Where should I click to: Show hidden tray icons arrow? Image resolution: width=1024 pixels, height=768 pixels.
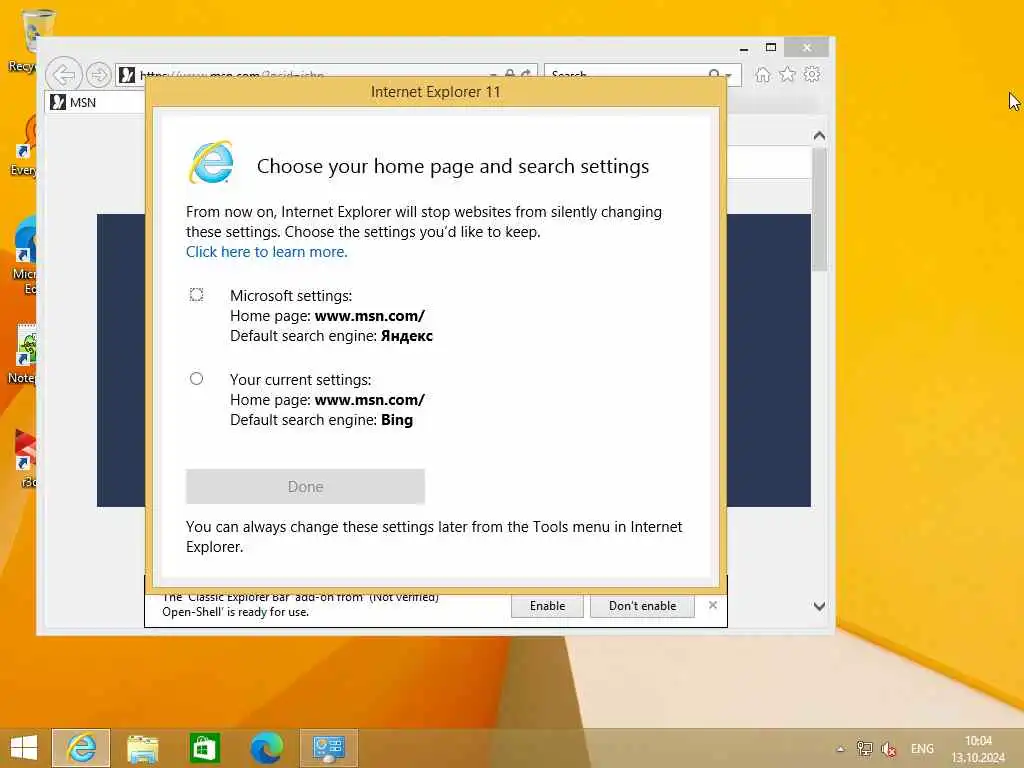pyautogui.click(x=840, y=749)
